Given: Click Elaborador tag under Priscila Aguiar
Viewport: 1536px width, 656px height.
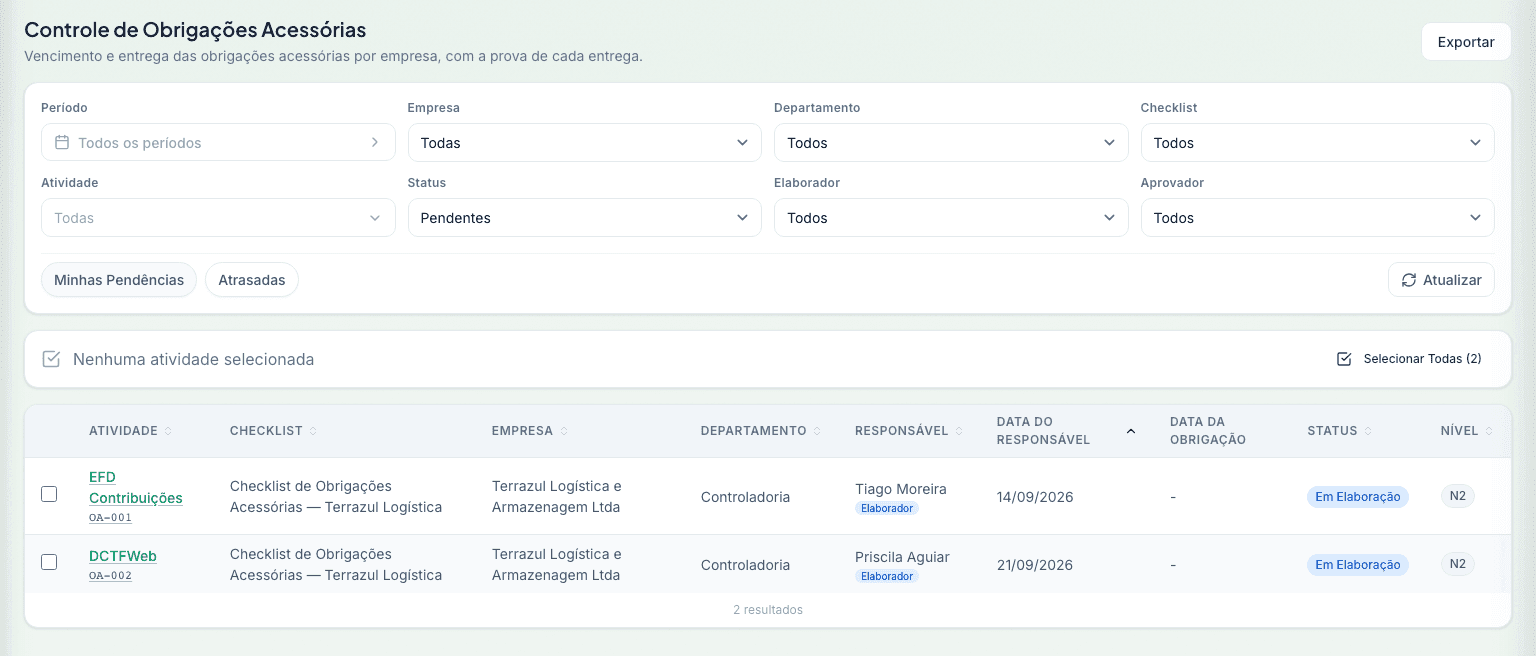Looking at the screenshot, I should [887, 576].
